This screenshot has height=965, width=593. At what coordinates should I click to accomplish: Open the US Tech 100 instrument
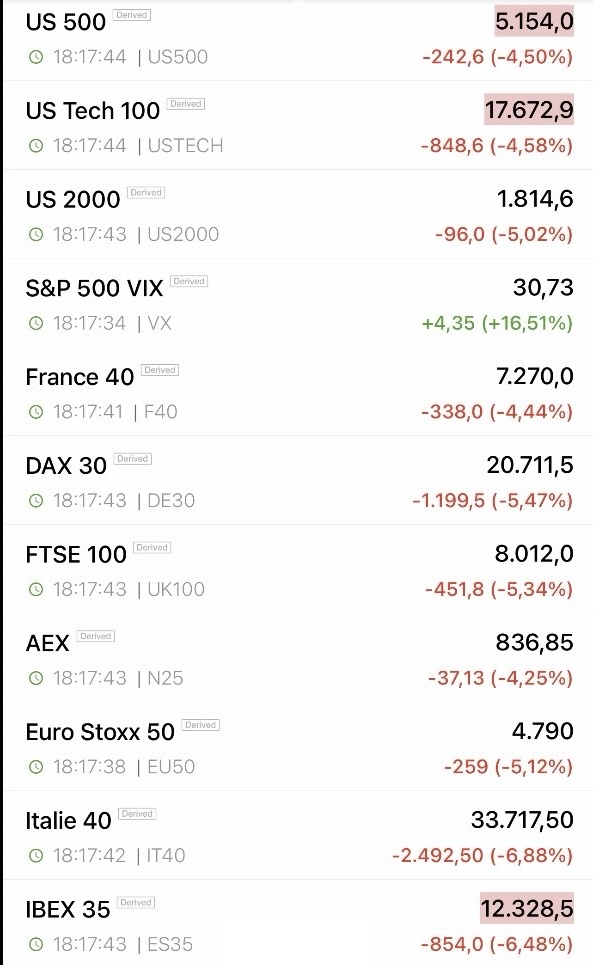click(x=298, y=126)
